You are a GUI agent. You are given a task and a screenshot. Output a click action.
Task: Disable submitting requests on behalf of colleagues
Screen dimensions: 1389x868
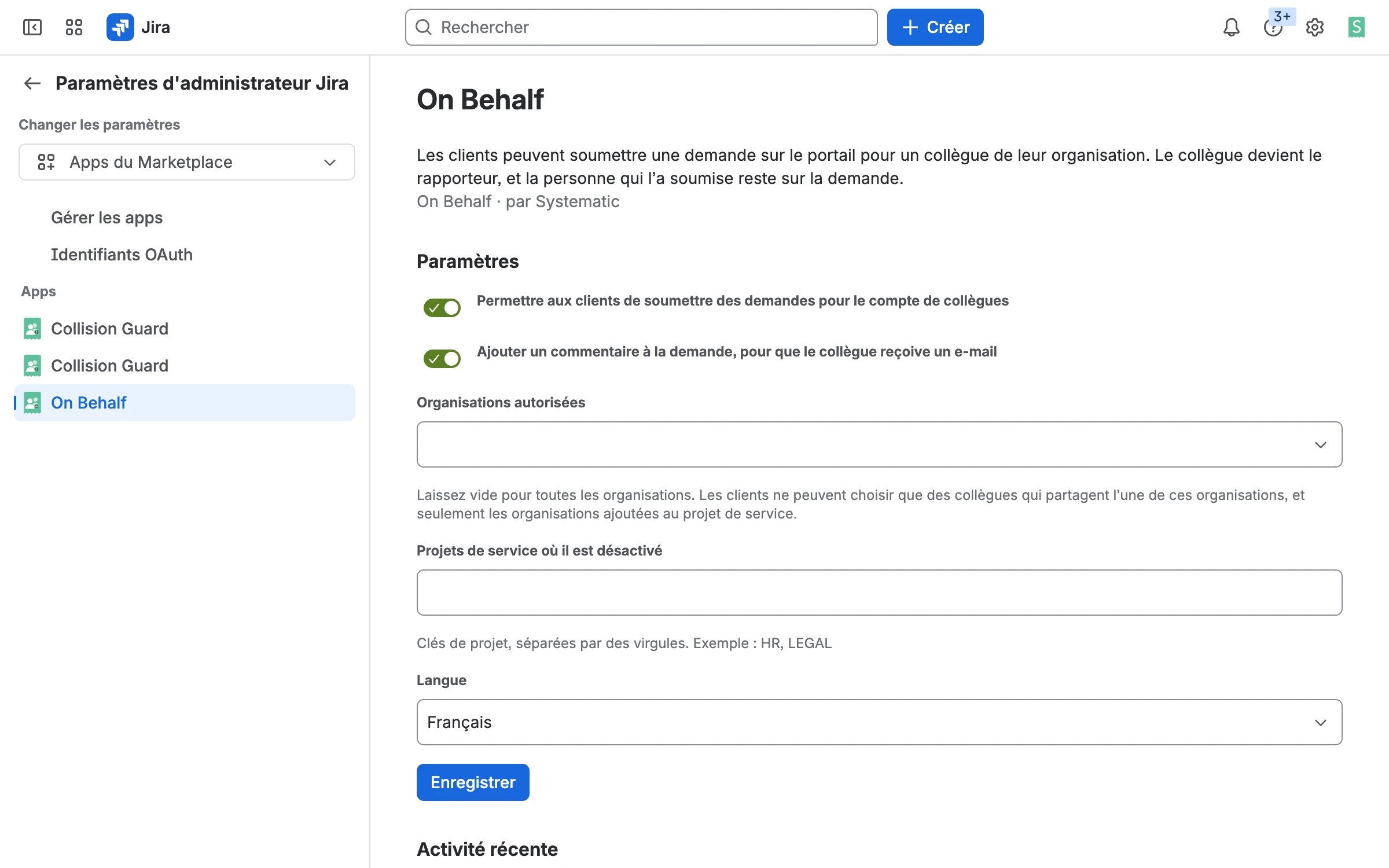coord(442,308)
